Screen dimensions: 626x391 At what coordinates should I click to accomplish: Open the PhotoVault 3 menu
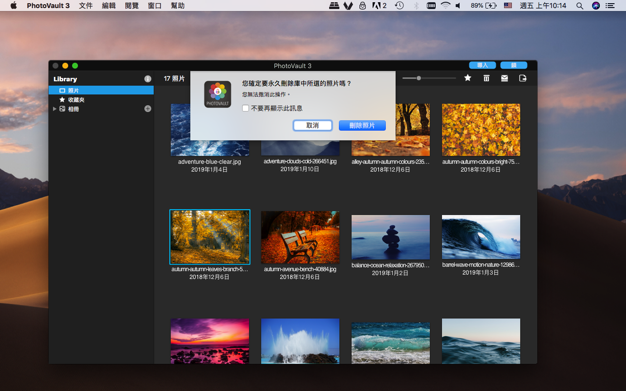coord(48,6)
